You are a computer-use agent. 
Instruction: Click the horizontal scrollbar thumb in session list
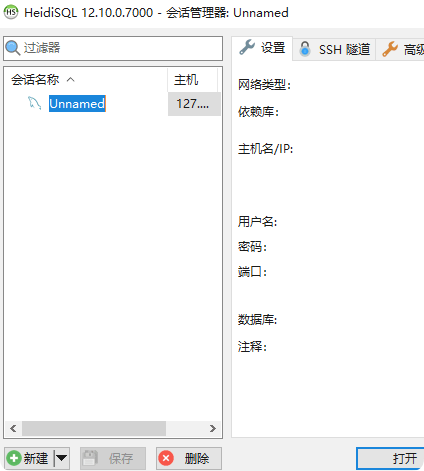[94, 428]
